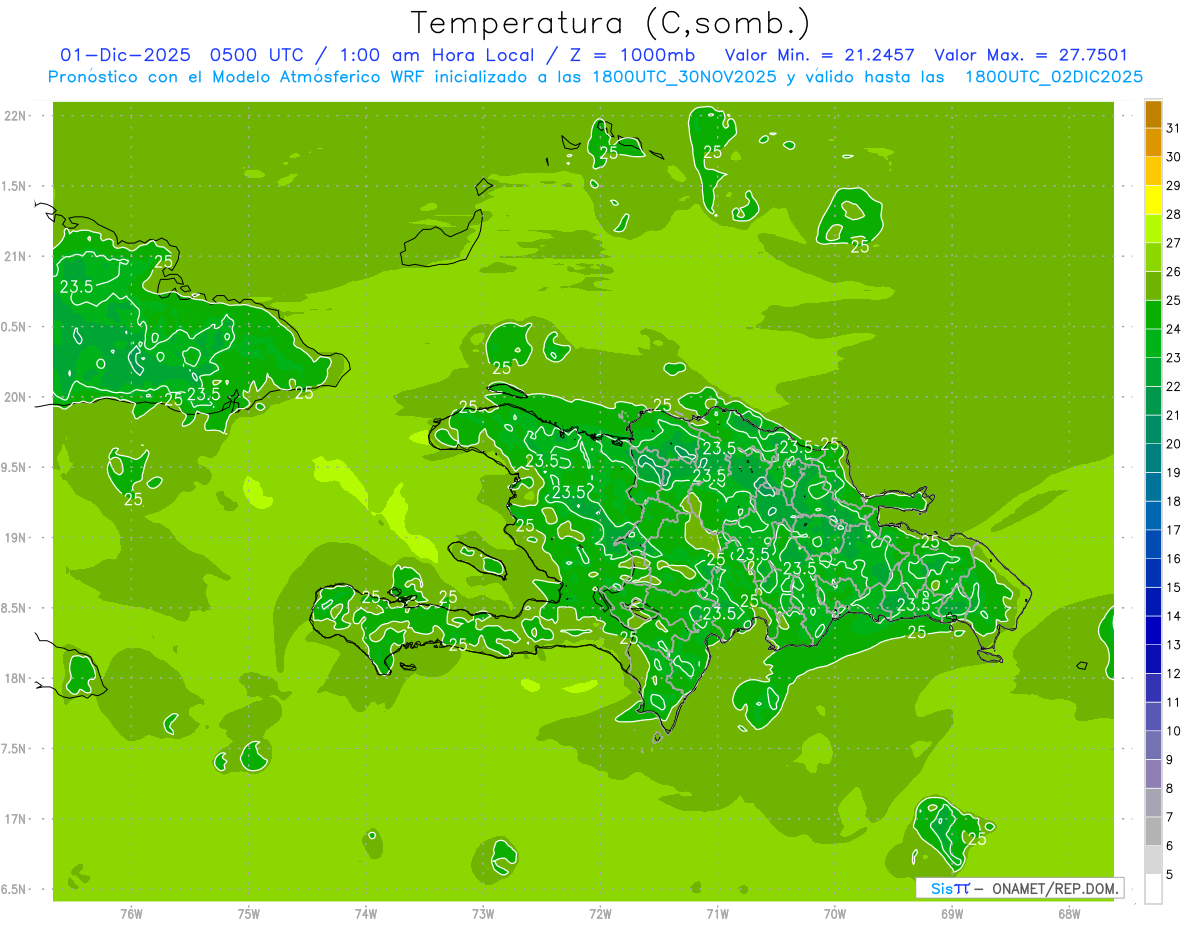Click the legend number '29'
1200x927 pixels.
point(1173,185)
